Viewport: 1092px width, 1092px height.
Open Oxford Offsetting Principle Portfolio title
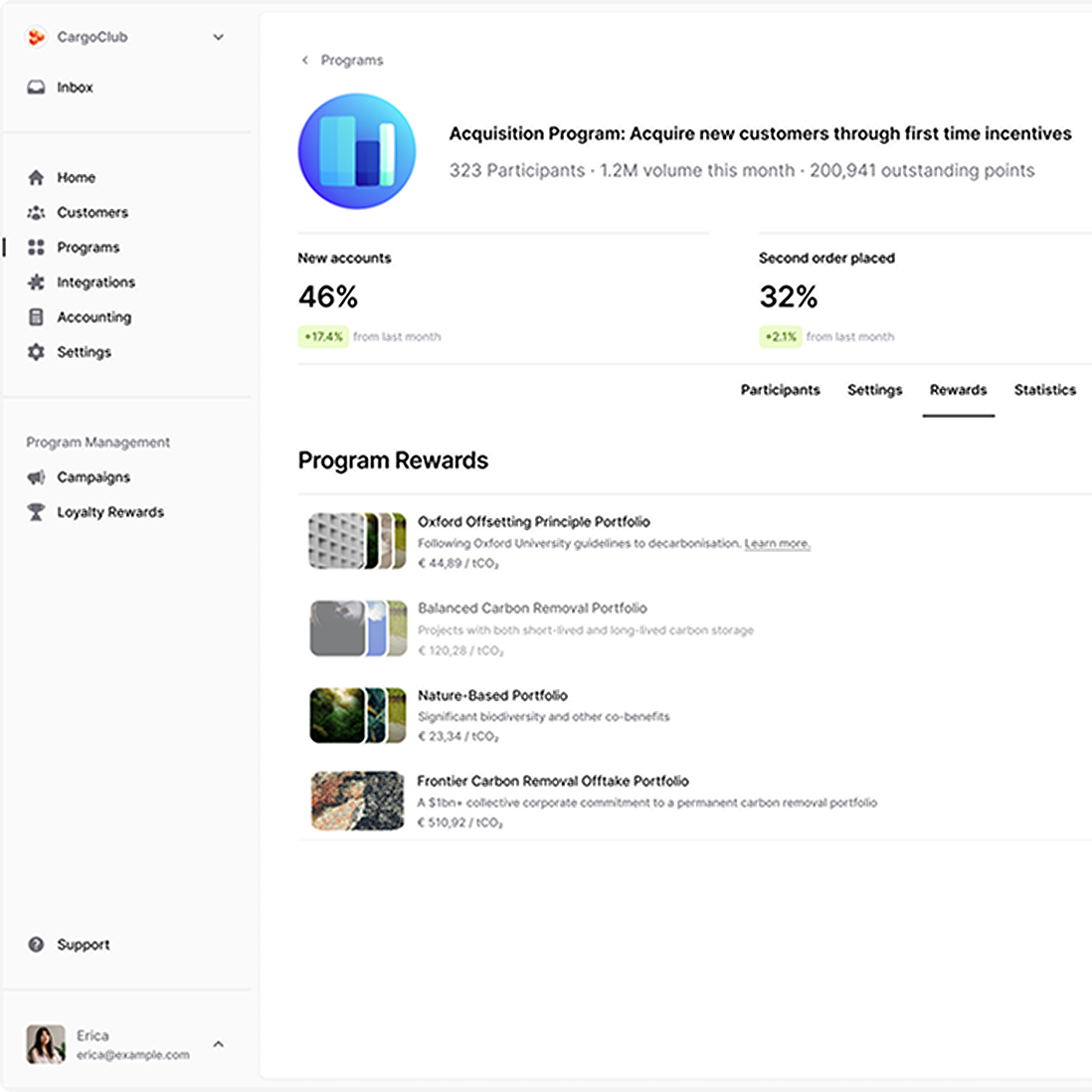pyautogui.click(x=533, y=521)
